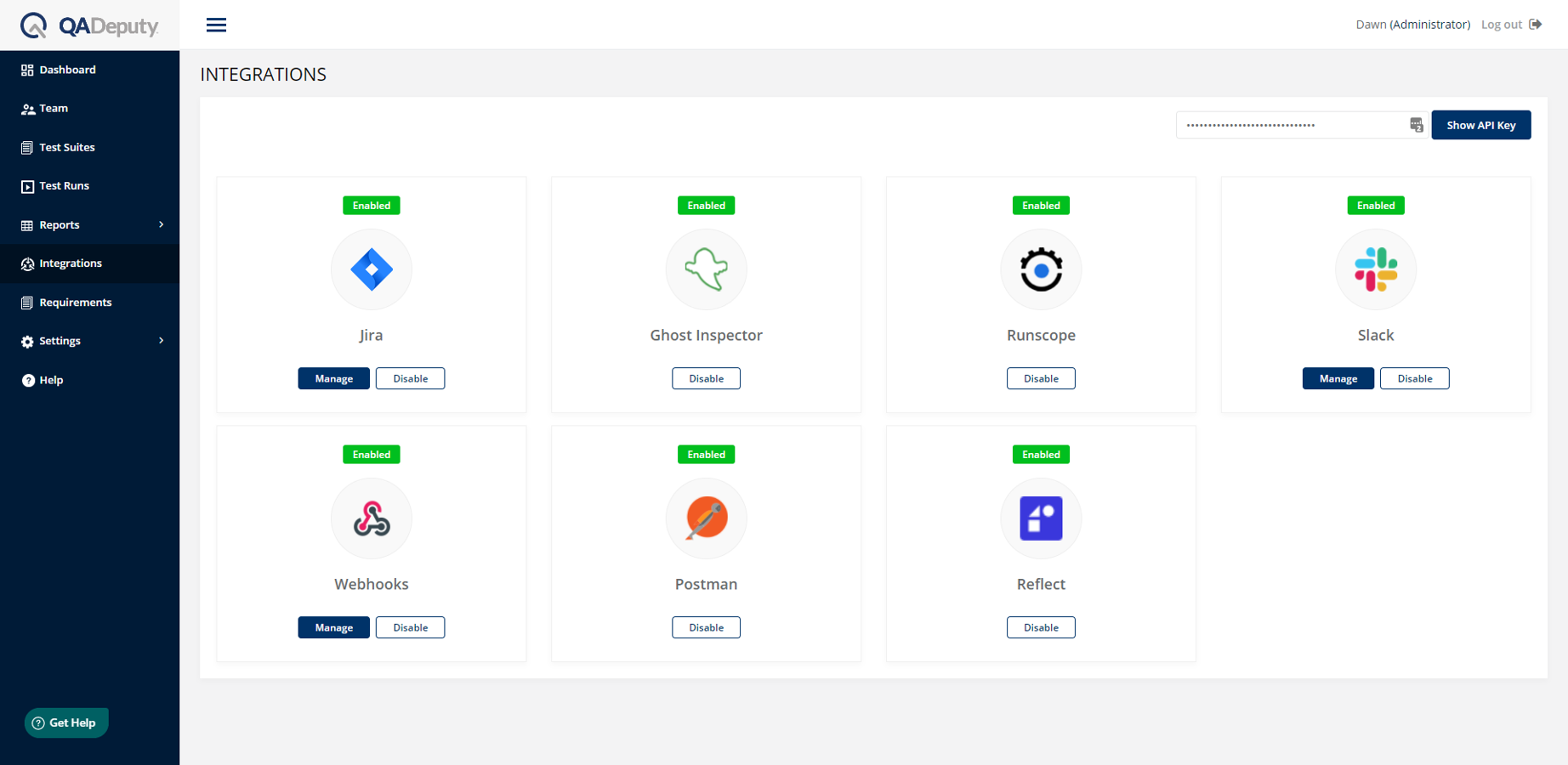This screenshot has height=765, width=1568.
Task: Click the Team people icon
Action: pyautogui.click(x=27, y=109)
